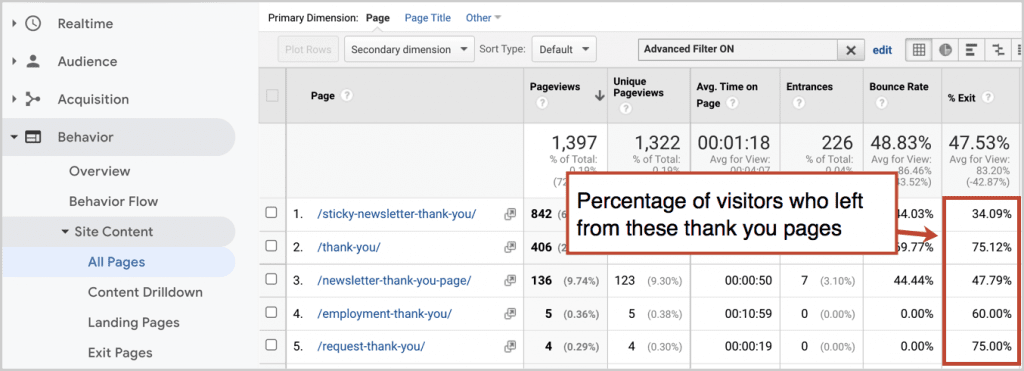Click the 00:10:59 average time value

coord(748,314)
